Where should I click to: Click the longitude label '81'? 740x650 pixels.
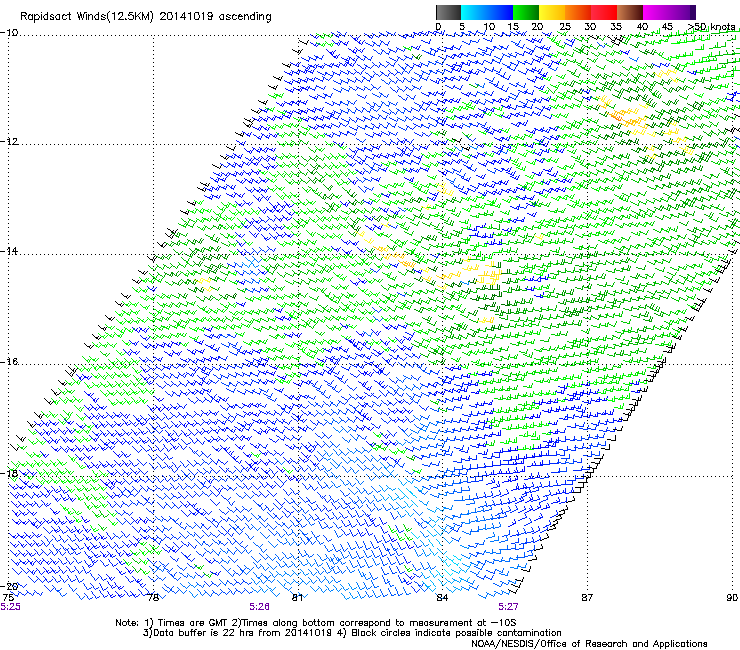[x=297, y=598]
